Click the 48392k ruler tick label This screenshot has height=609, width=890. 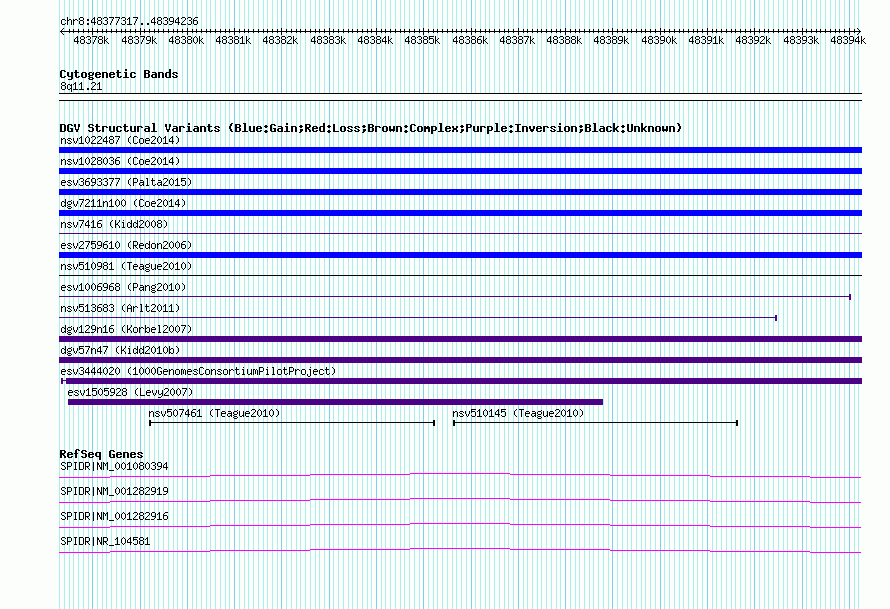(753, 40)
